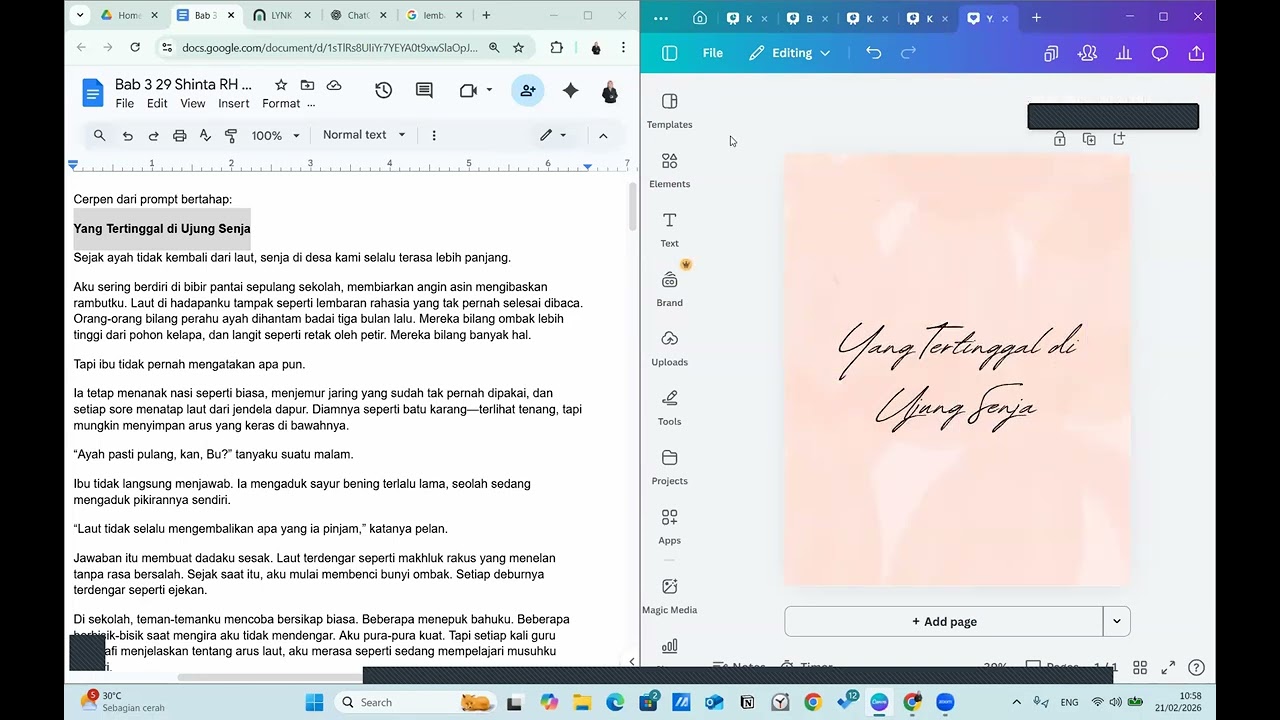Open Docs comments history icon
The height and width of the screenshot is (720, 1280).
(424, 91)
